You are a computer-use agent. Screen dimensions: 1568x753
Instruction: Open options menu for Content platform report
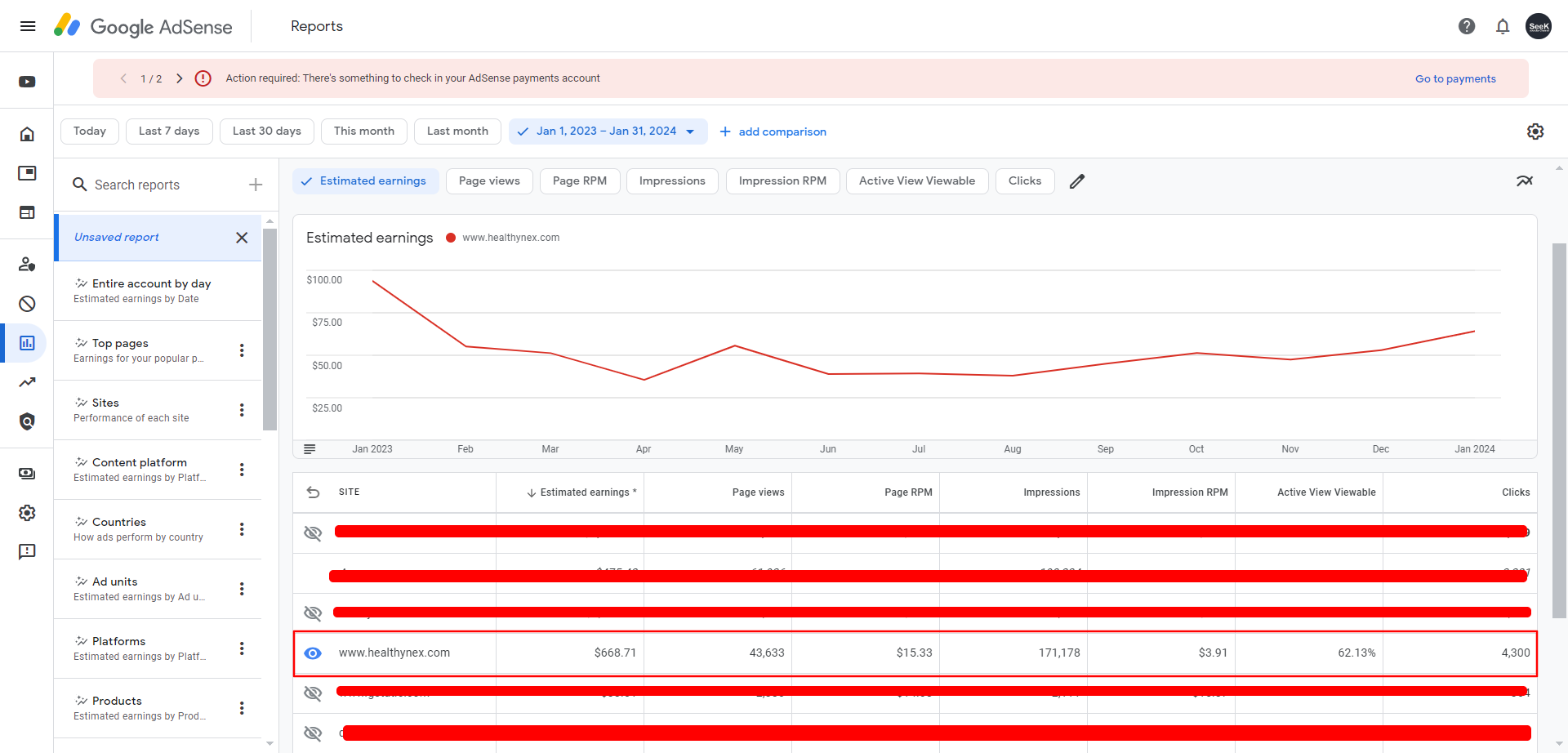tap(242, 470)
